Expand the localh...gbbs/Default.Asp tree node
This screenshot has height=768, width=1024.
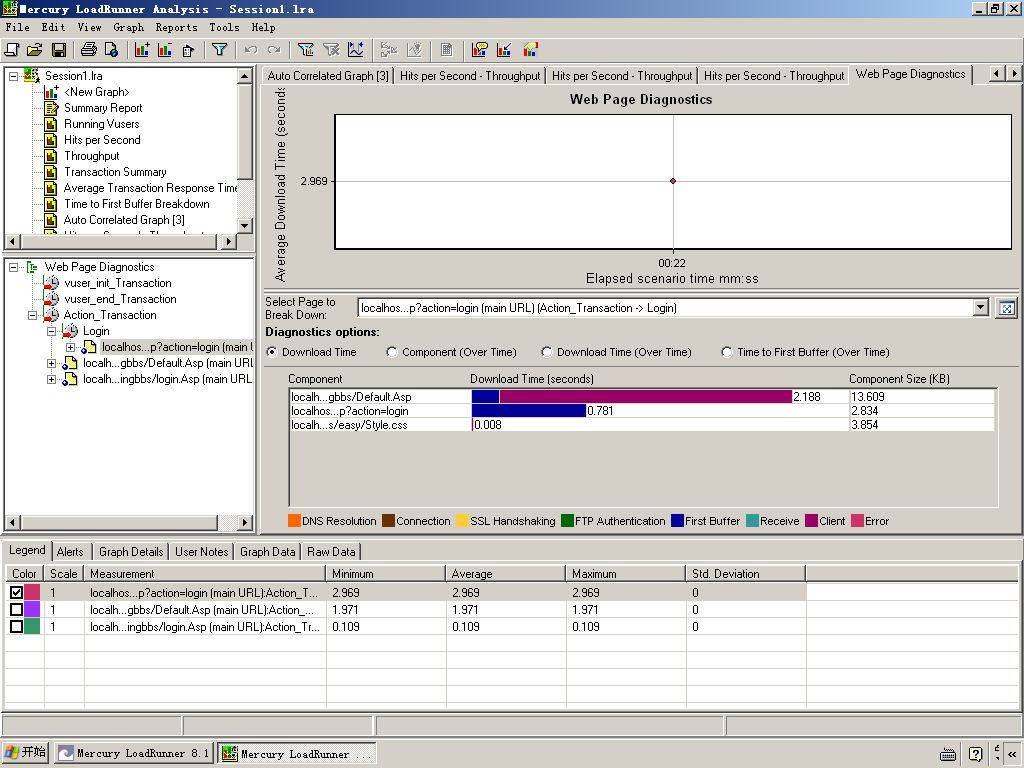click(x=51, y=363)
